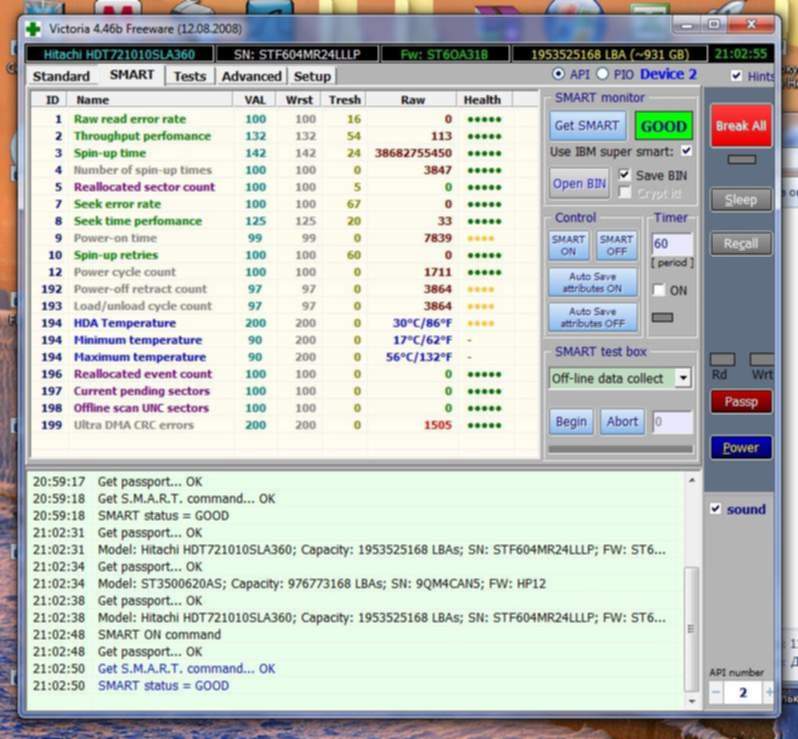
Task: Uncheck the Save BIN option
Action: [x=625, y=175]
